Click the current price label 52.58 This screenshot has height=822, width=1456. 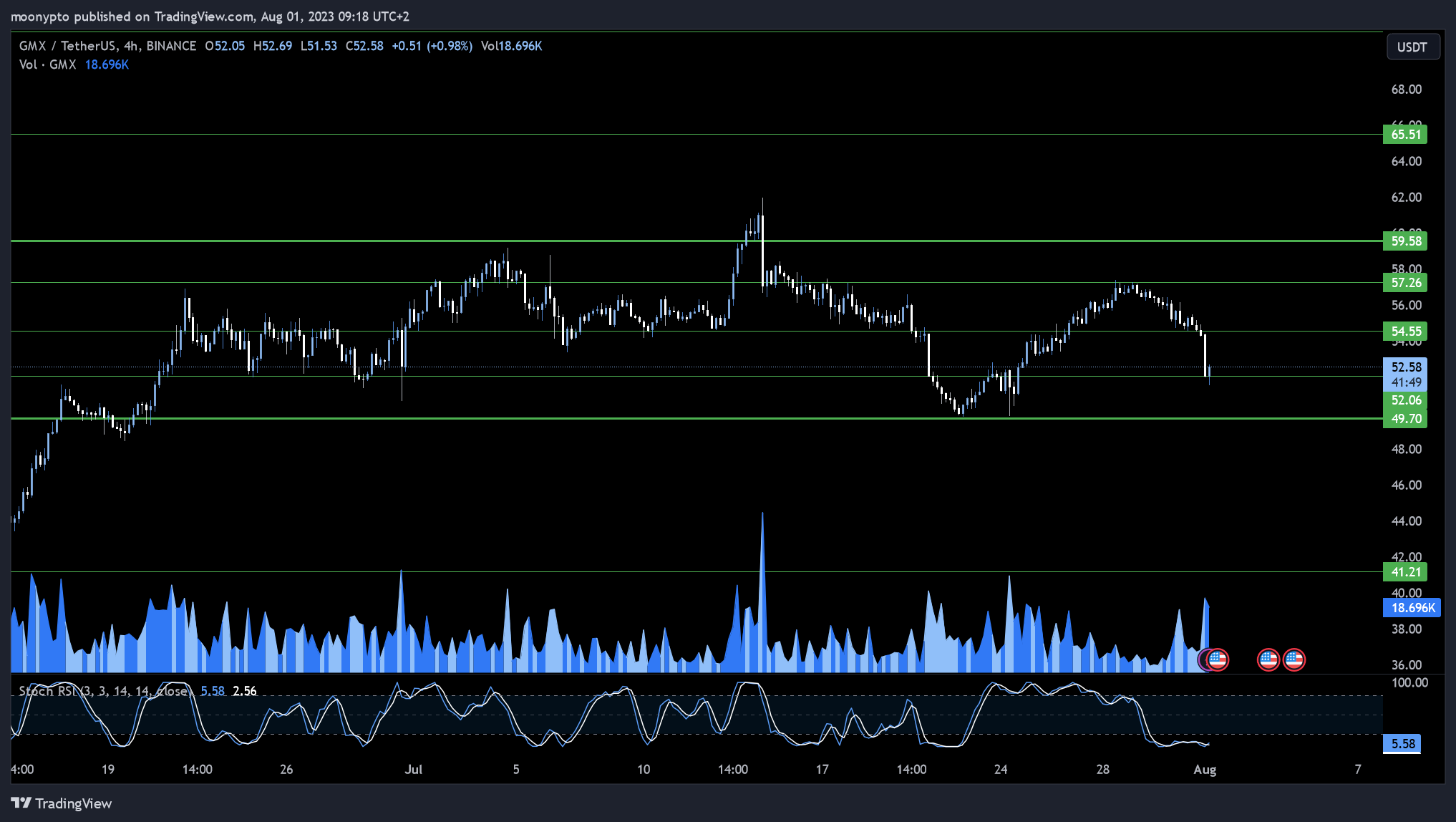(x=1405, y=367)
